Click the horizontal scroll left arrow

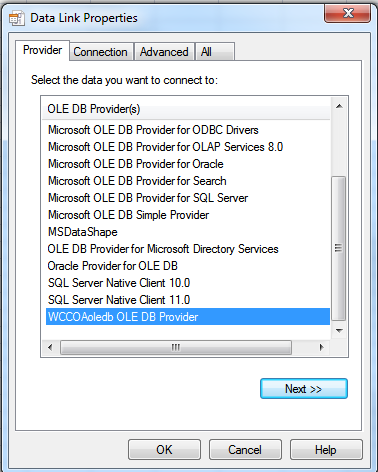pyautogui.click(x=50, y=348)
